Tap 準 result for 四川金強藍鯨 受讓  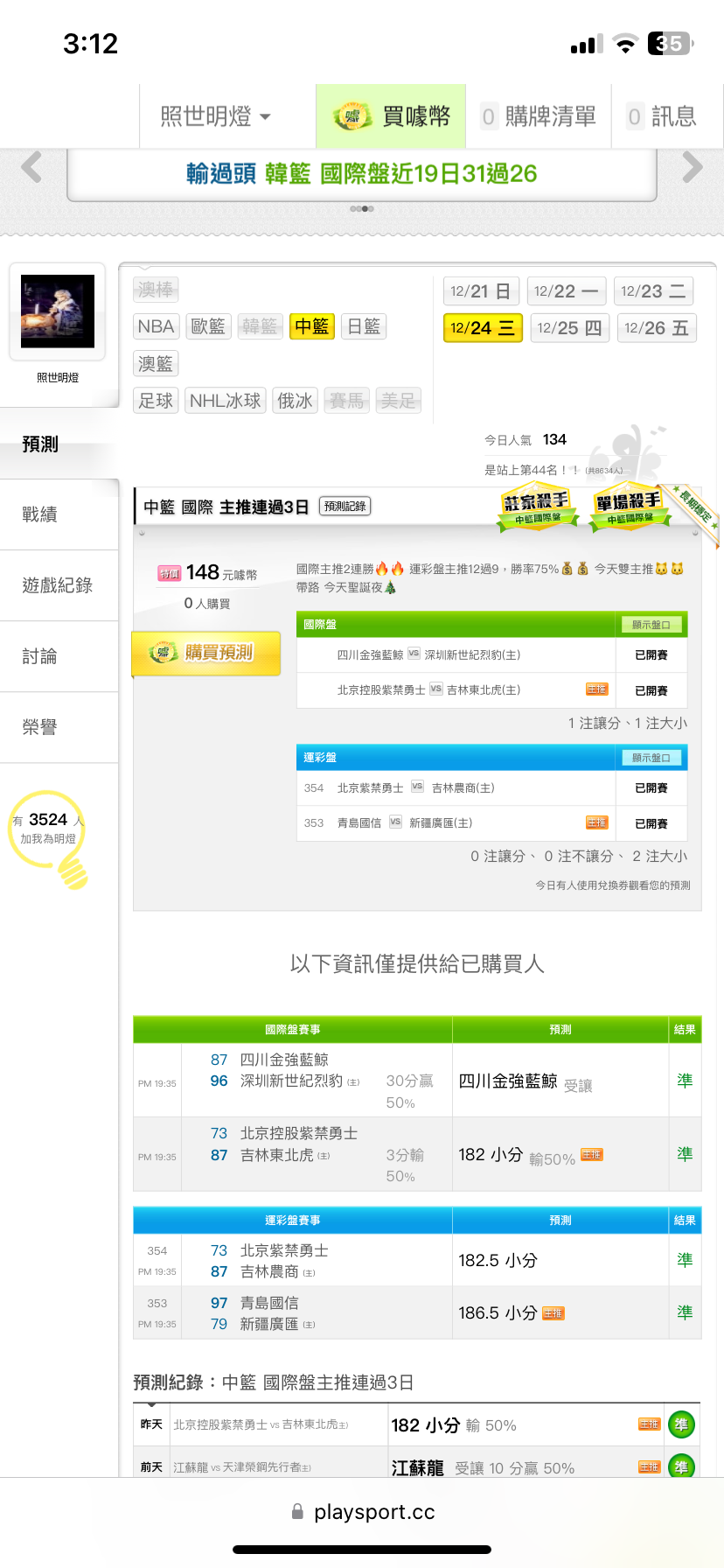[685, 1081]
